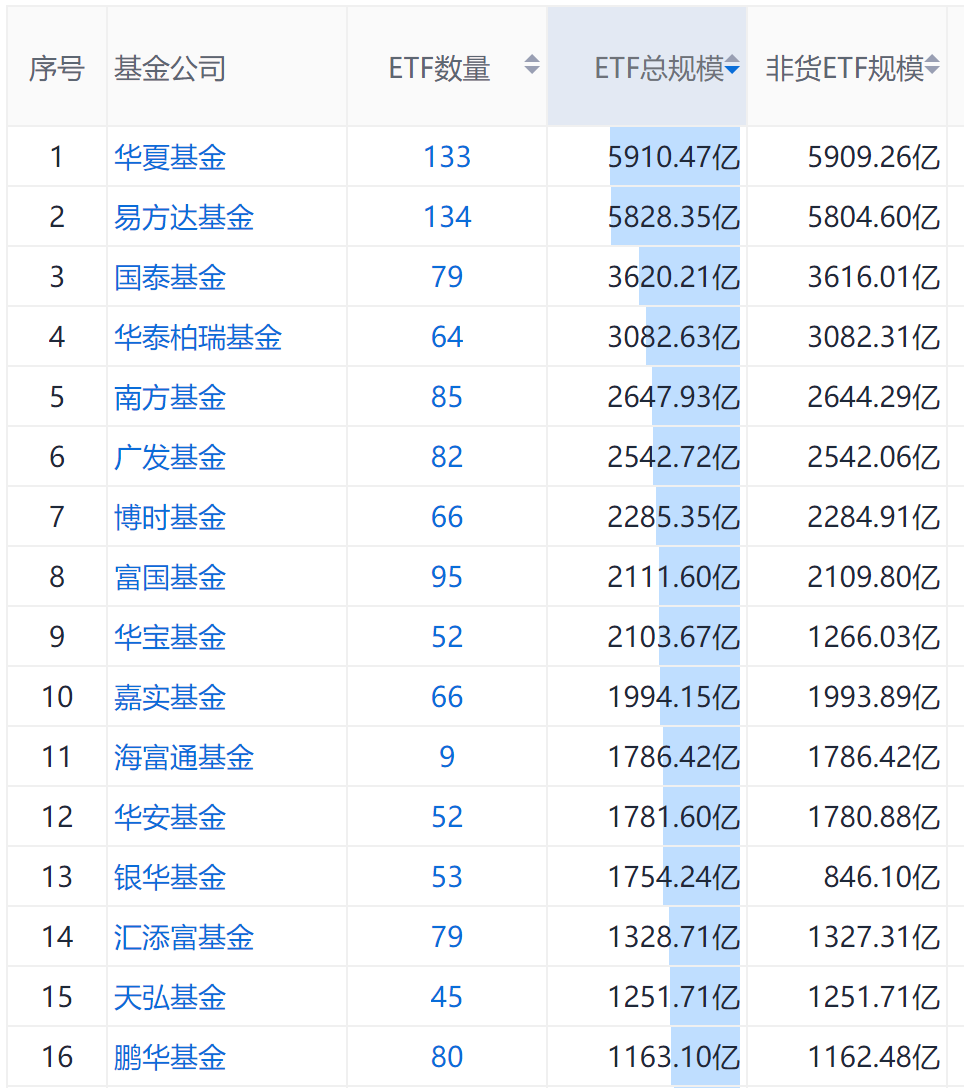The width and height of the screenshot is (964, 1088).
Task: Click the 序号 column header
Action: pos(57,69)
